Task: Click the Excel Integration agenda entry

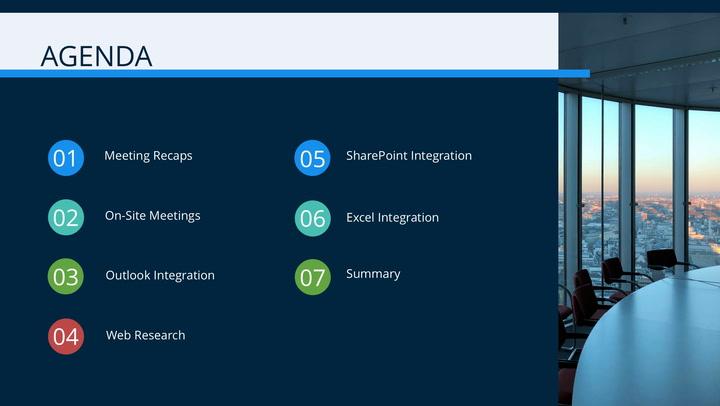Action: click(x=392, y=218)
